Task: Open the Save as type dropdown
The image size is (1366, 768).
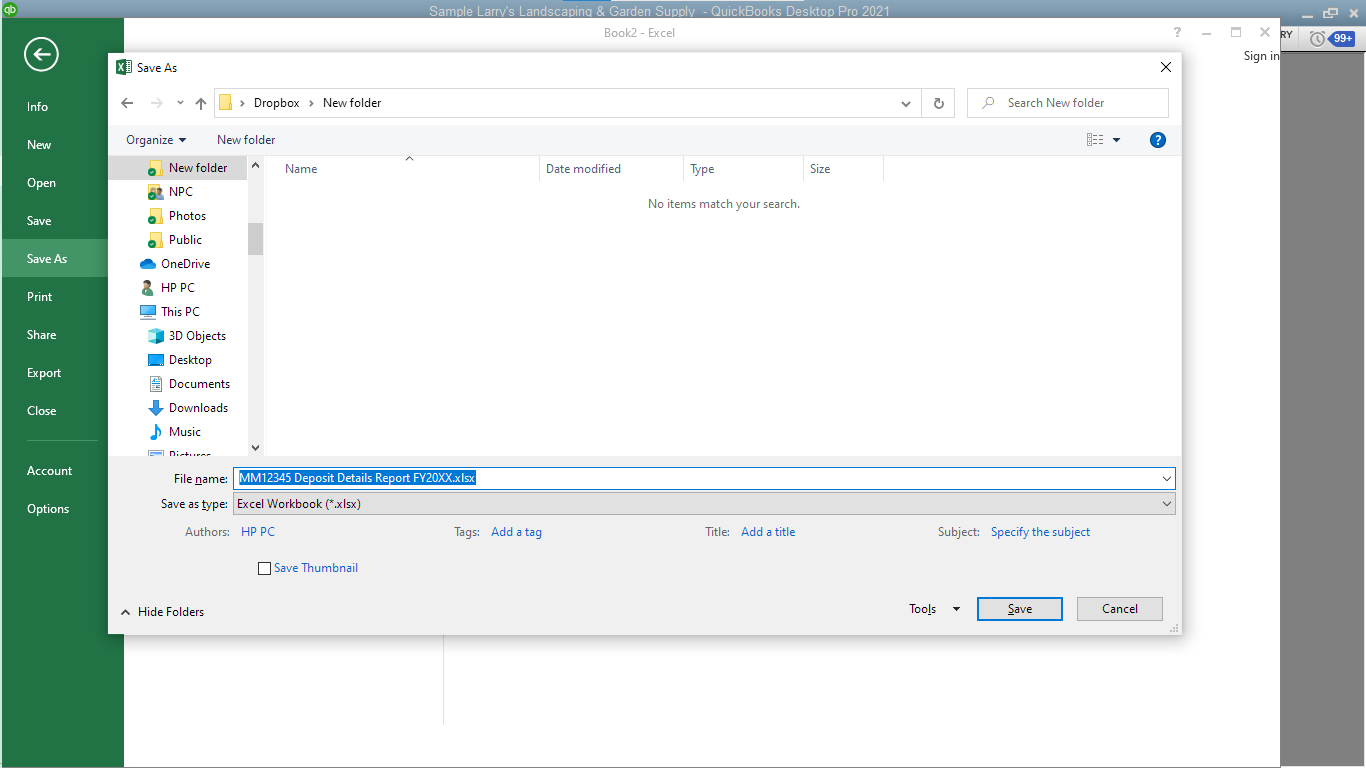Action: [x=704, y=504]
